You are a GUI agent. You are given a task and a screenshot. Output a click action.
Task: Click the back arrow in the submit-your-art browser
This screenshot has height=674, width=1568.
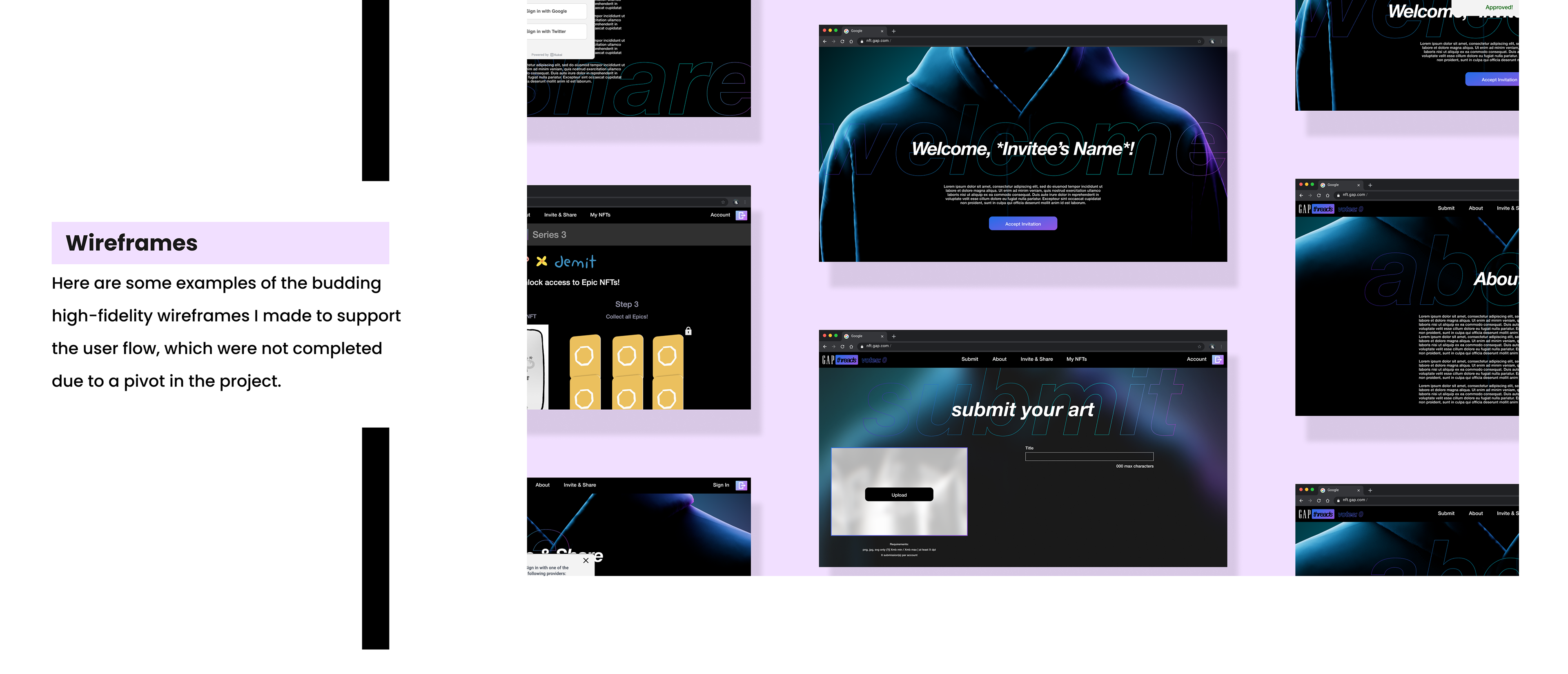pos(825,346)
